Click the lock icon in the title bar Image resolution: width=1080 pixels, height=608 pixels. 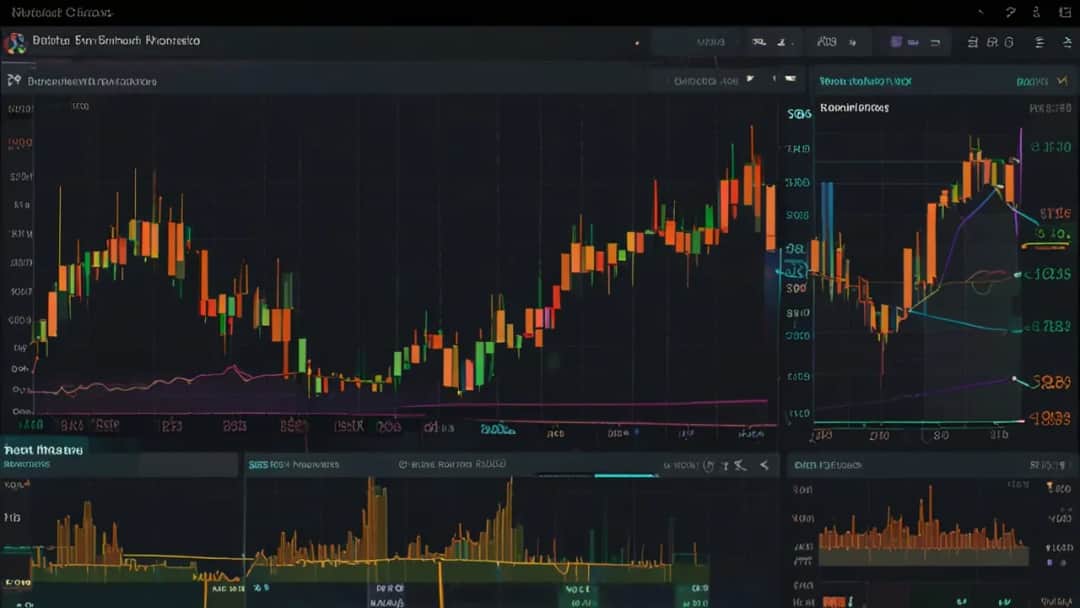pyautogui.click(x=1036, y=12)
